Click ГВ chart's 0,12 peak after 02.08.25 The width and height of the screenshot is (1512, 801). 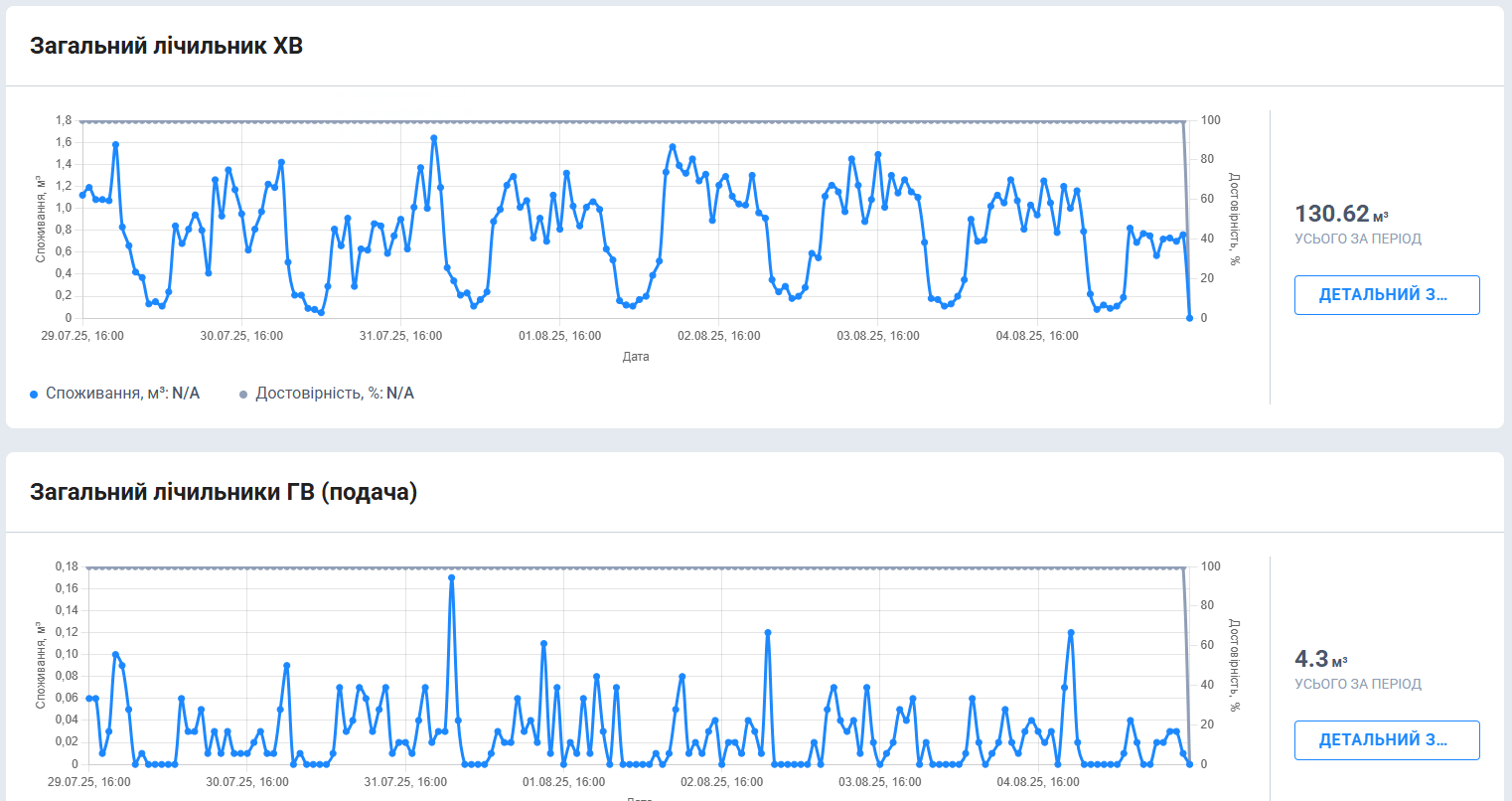pos(768,633)
